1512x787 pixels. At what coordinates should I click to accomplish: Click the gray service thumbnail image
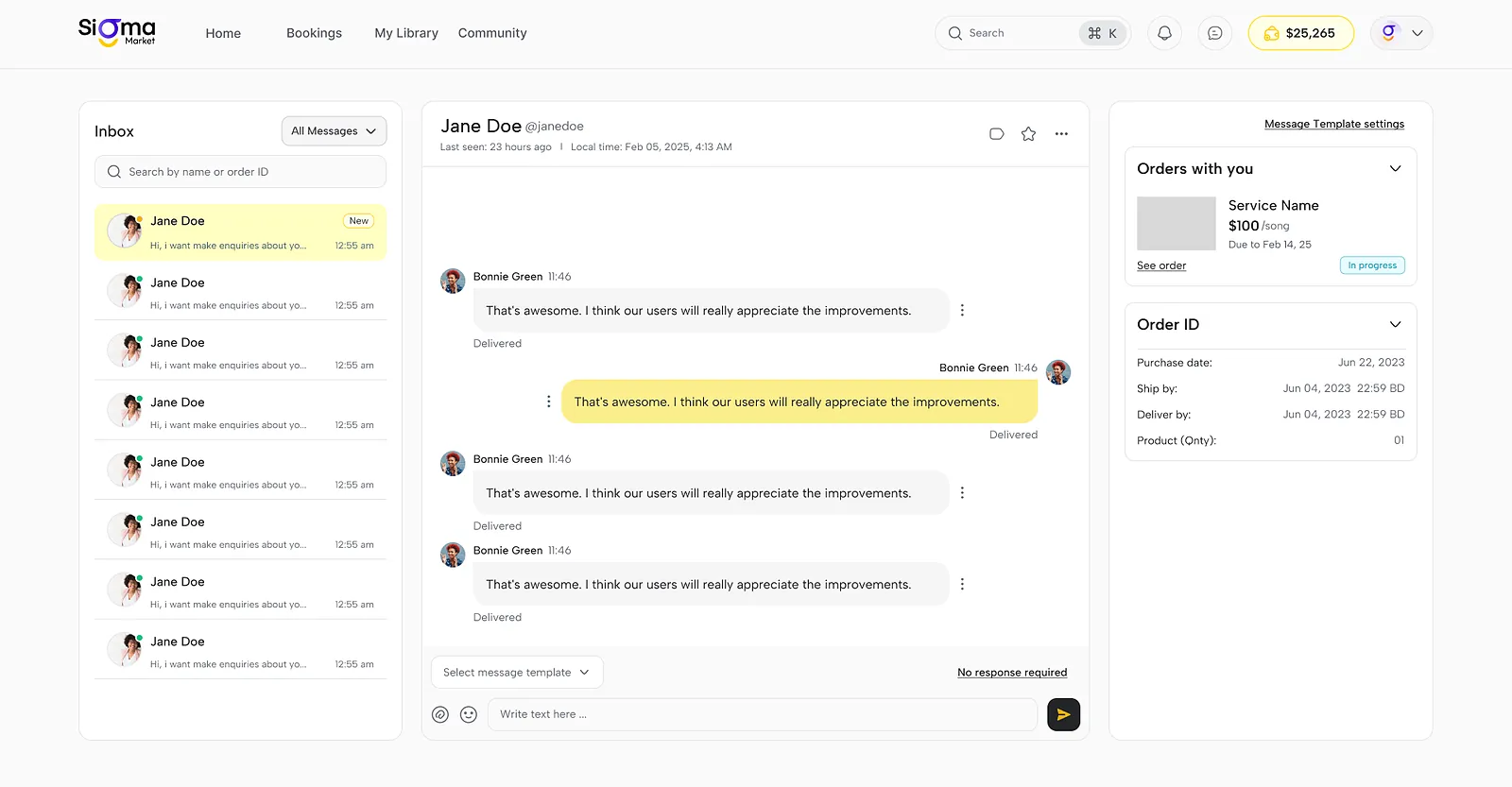tap(1177, 224)
